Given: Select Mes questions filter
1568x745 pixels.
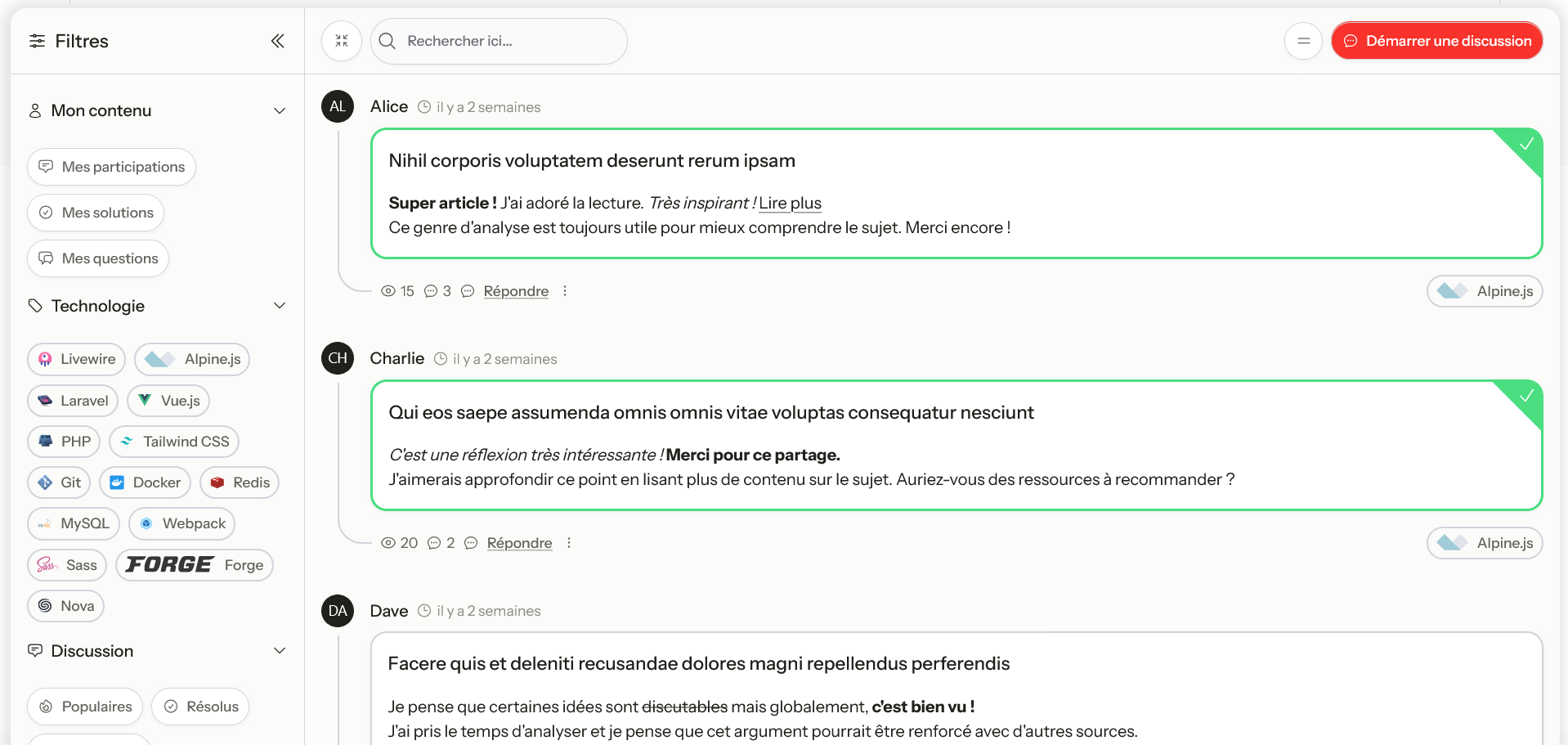Looking at the screenshot, I should coord(98,258).
